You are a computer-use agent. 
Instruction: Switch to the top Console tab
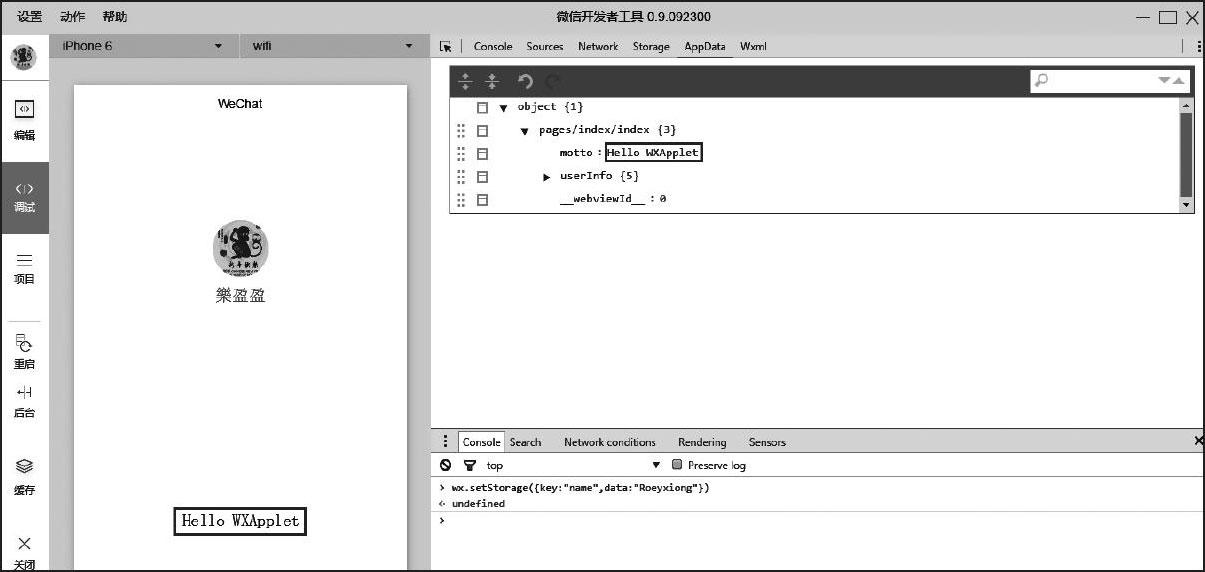click(493, 46)
